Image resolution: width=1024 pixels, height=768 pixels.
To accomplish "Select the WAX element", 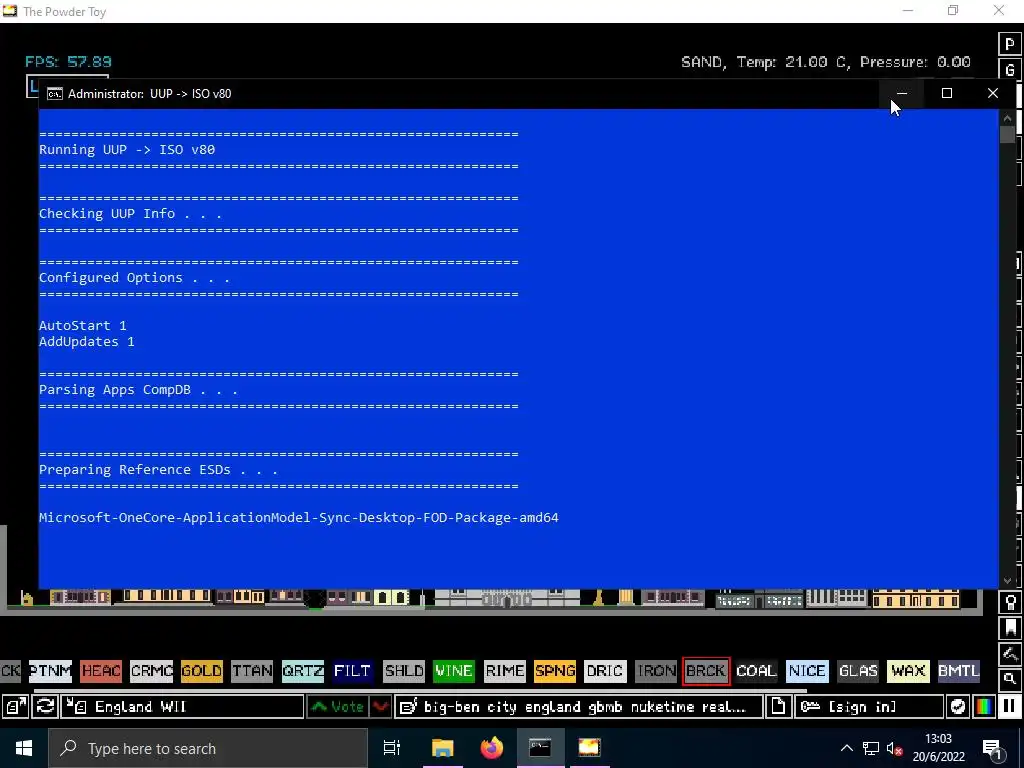I will (x=908, y=671).
